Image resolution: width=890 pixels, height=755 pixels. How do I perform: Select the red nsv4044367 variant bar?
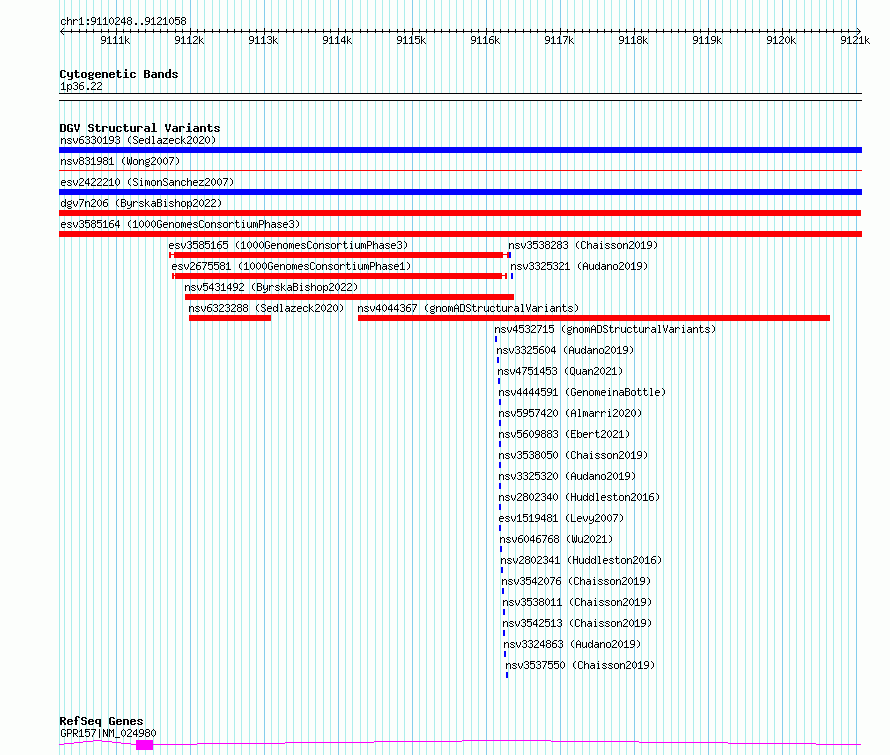point(594,318)
